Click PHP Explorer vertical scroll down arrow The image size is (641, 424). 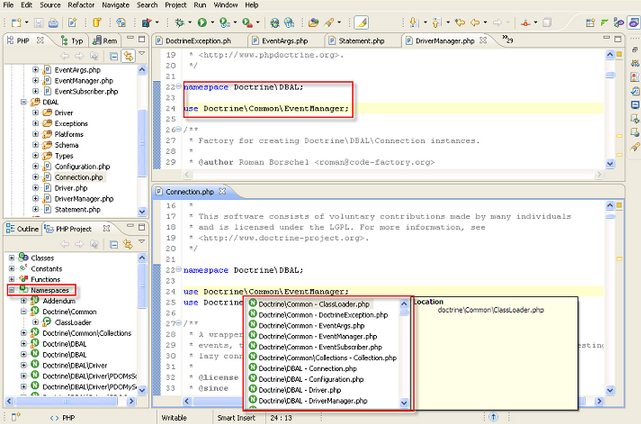tap(142, 211)
